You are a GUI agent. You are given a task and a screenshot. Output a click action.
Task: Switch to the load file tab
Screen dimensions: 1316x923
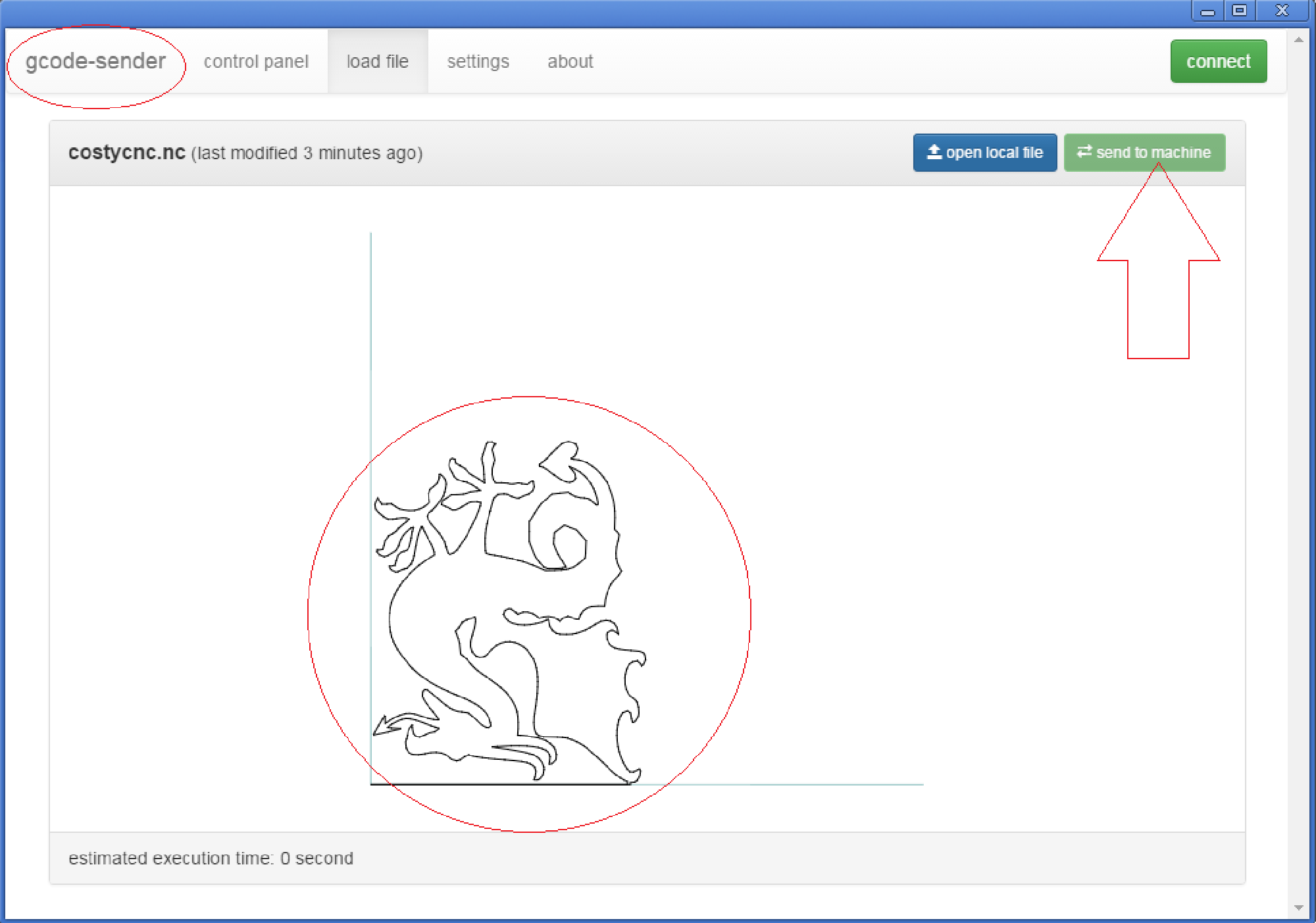(378, 61)
